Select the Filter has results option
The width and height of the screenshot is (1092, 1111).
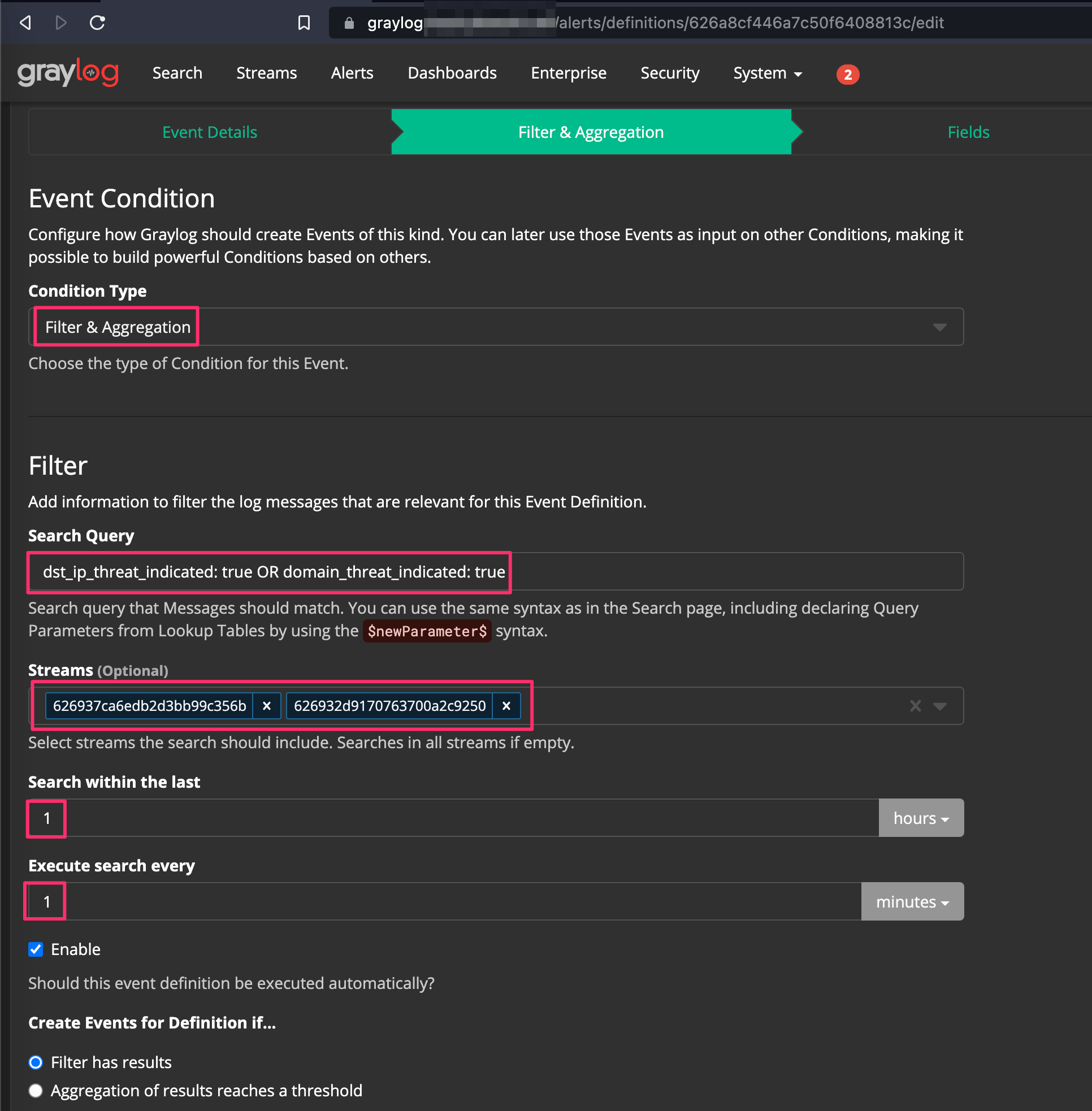point(36,1062)
